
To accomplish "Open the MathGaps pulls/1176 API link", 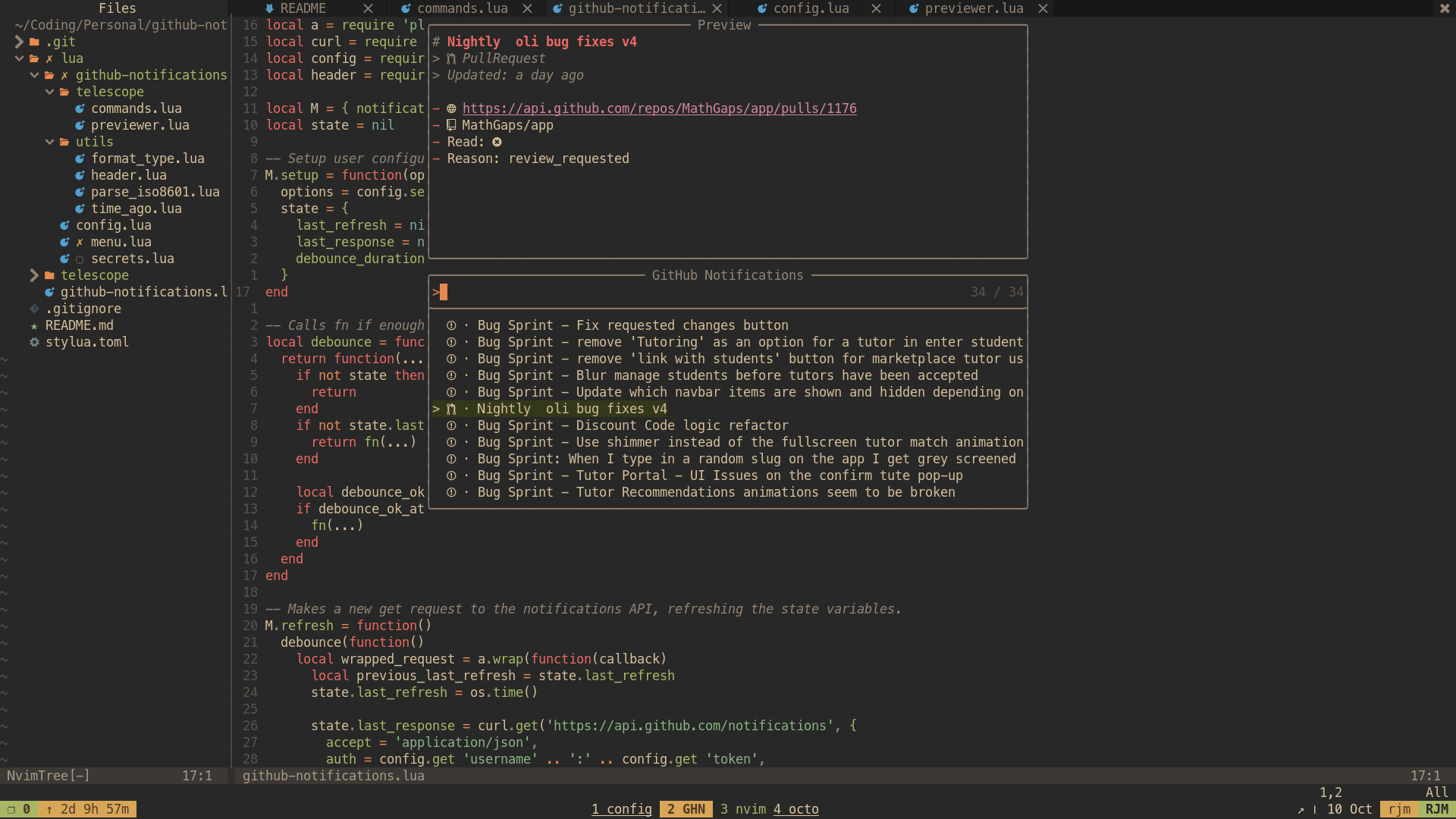I will coord(659,108).
